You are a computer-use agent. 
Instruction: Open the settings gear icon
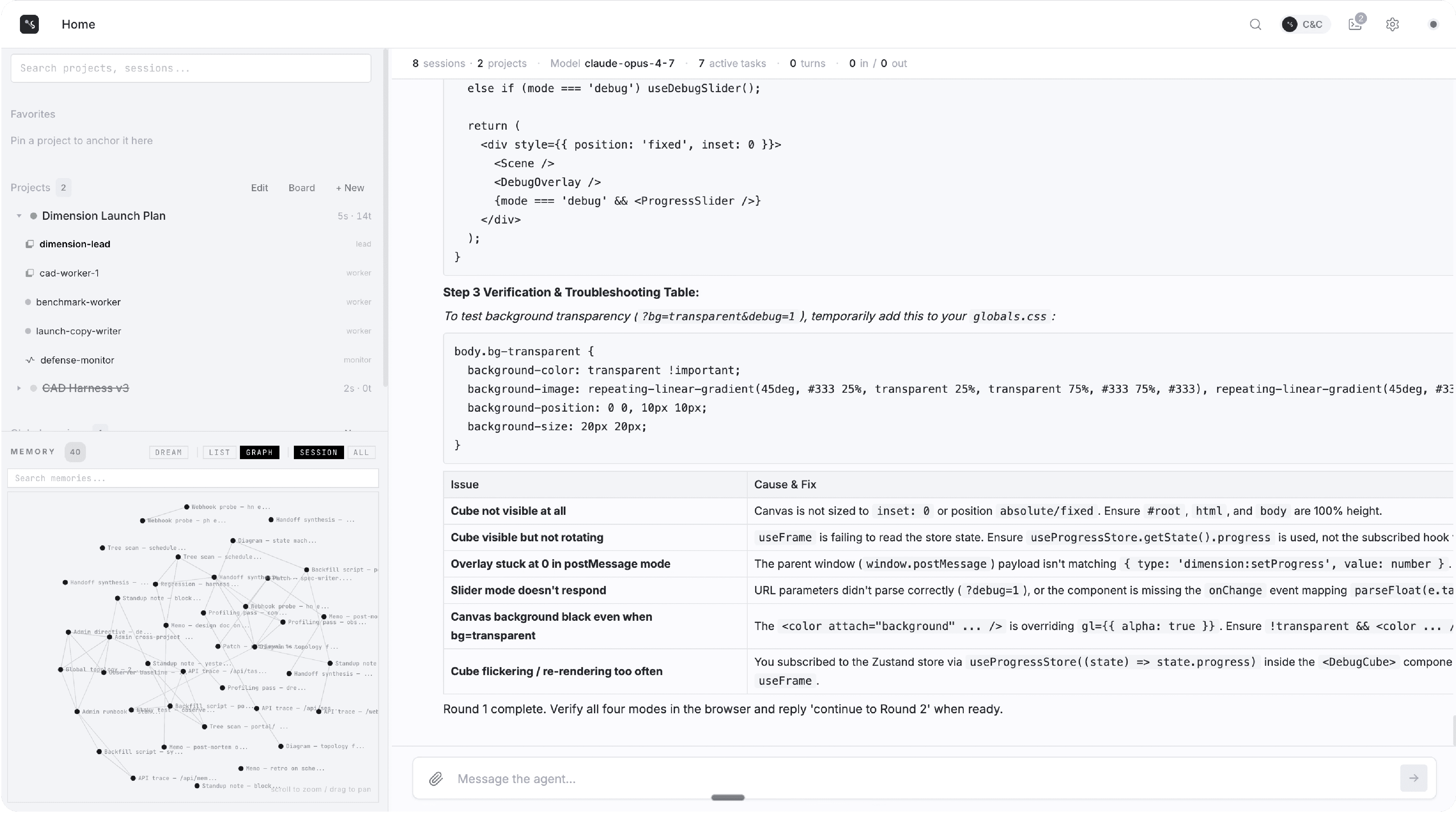[1392, 24]
